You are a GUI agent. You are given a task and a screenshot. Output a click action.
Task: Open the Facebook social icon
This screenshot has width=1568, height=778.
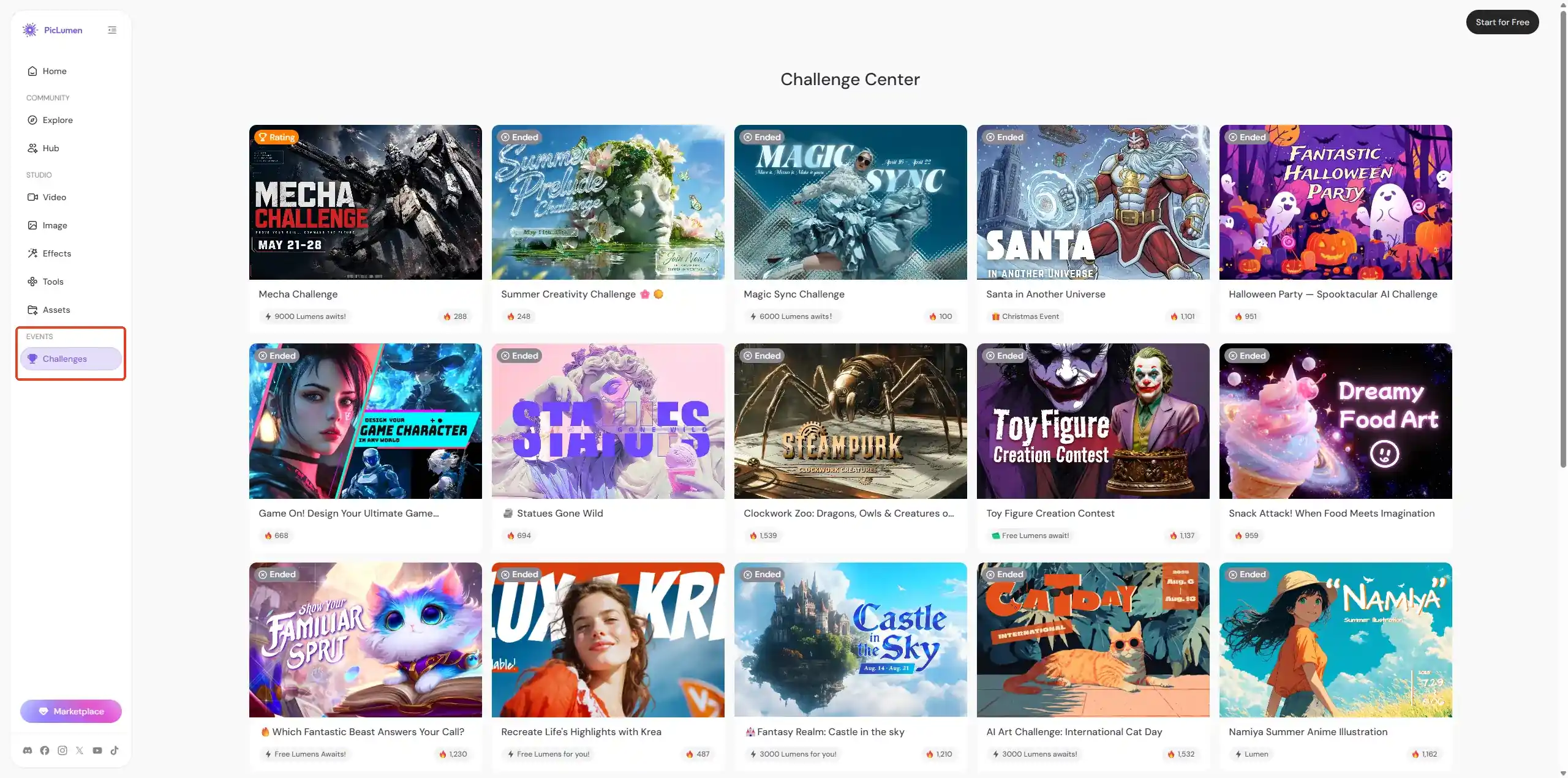tap(45, 750)
